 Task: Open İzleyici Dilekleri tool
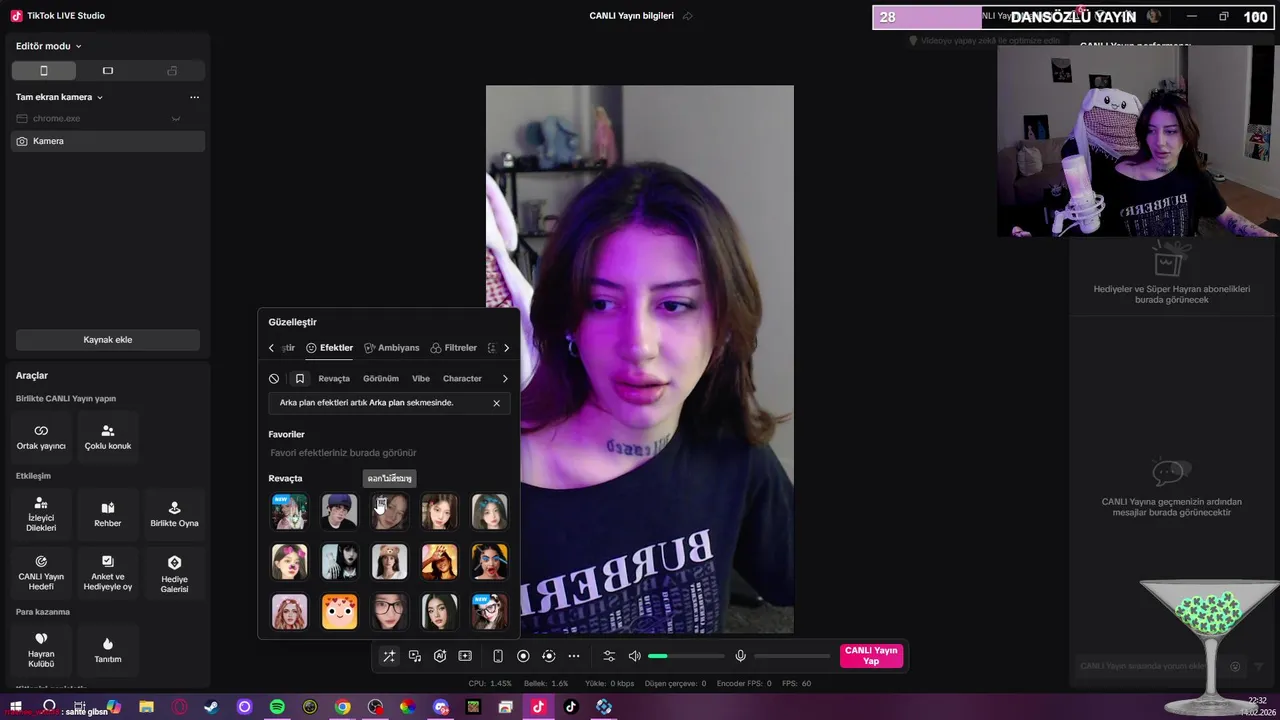click(41, 515)
